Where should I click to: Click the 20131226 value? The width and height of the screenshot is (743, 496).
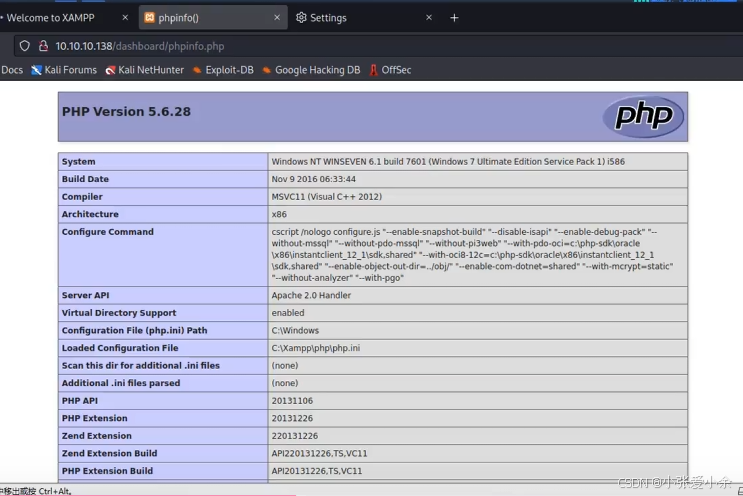(x=292, y=418)
